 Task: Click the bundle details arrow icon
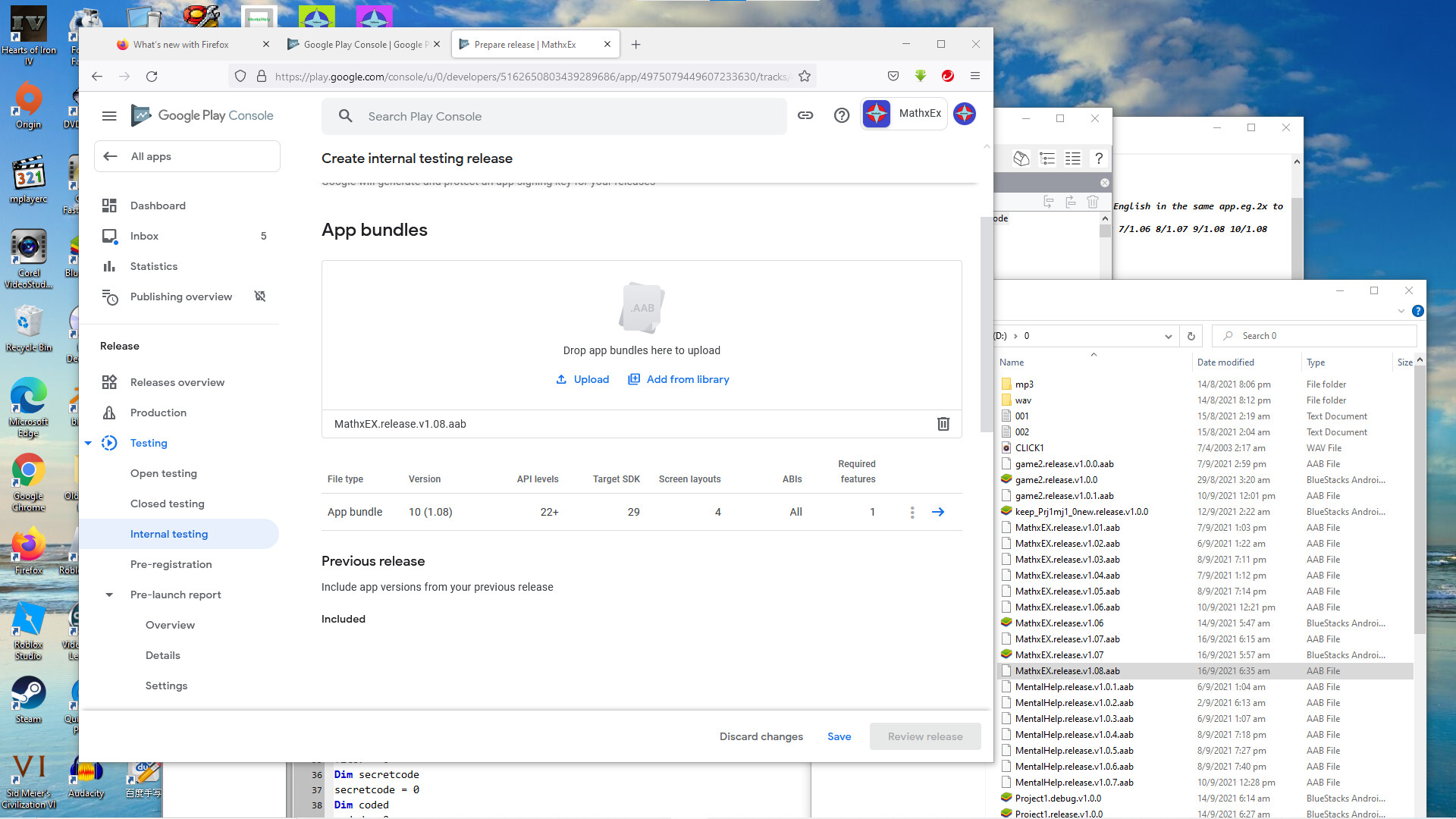(x=938, y=512)
